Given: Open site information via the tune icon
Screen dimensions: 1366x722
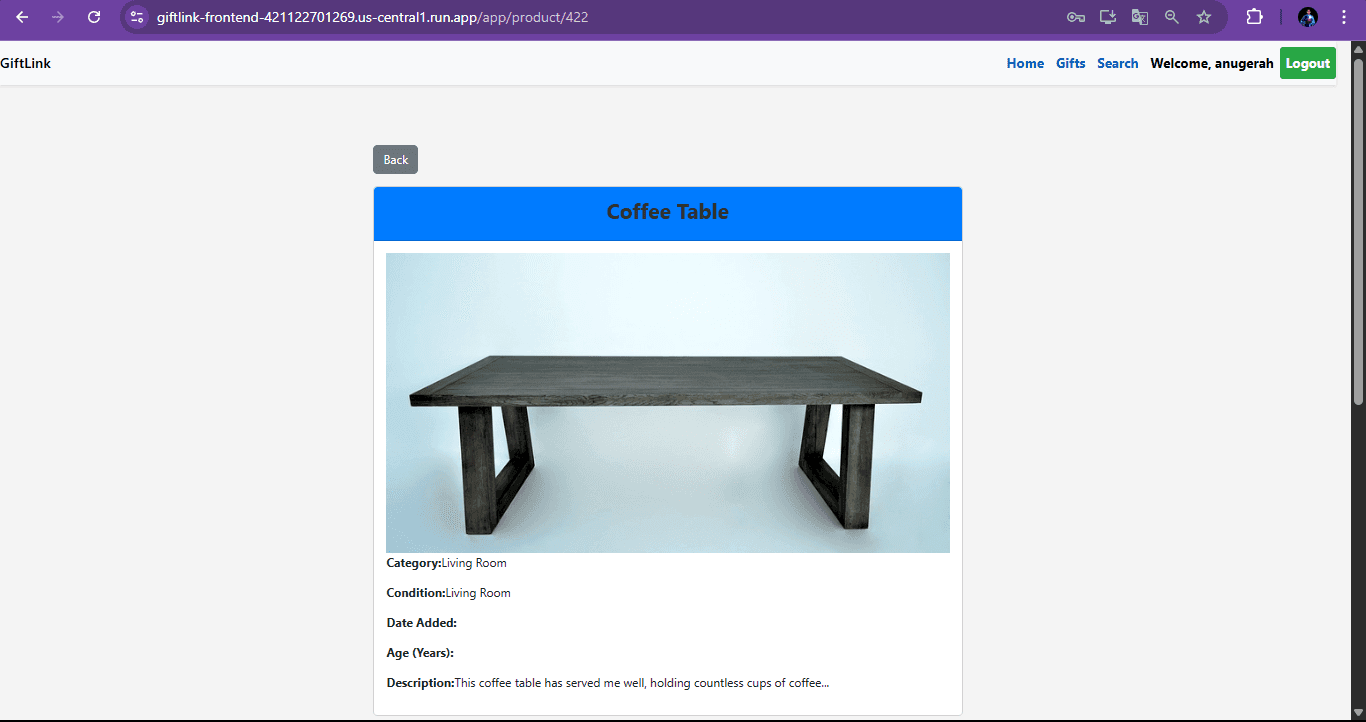Looking at the screenshot, I should tap(135, 17).
